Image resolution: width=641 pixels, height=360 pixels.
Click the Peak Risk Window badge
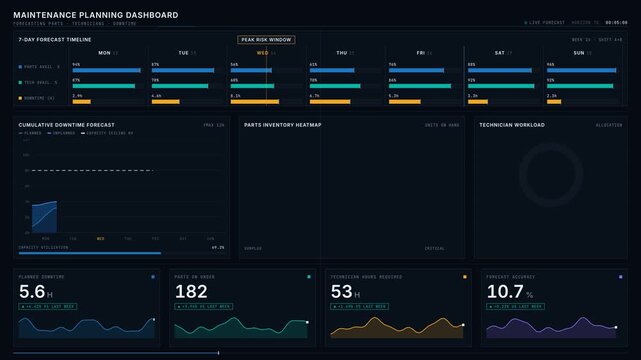(x=266, y=40)
